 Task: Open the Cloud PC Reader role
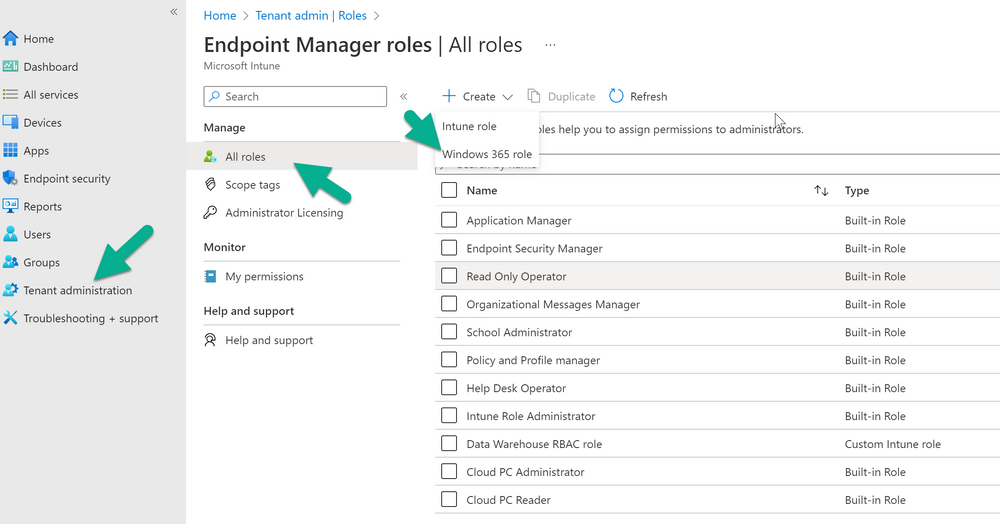coord(508,500)
